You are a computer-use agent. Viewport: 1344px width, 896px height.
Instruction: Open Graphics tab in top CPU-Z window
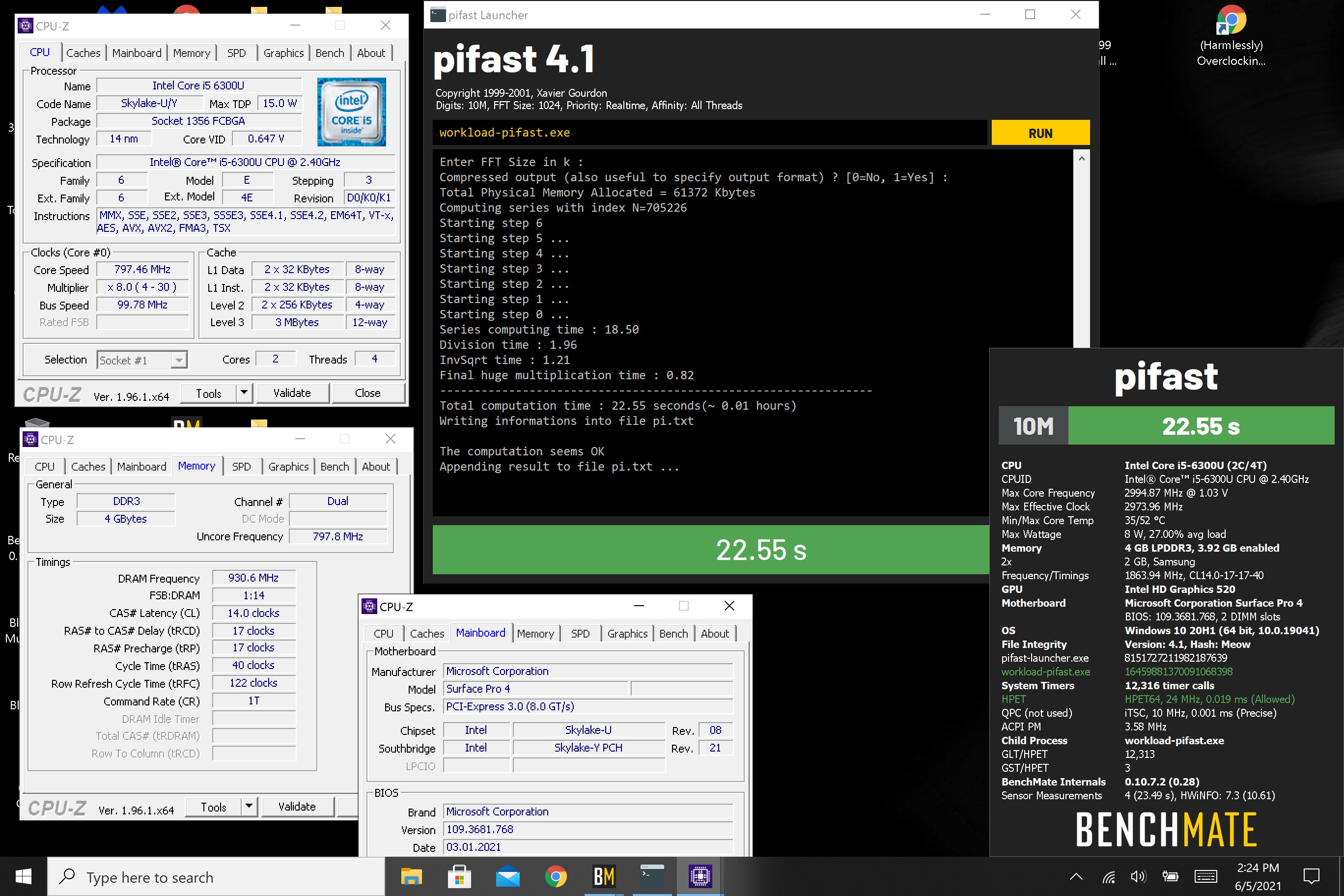pyautogui.click(x=283, y=53)
